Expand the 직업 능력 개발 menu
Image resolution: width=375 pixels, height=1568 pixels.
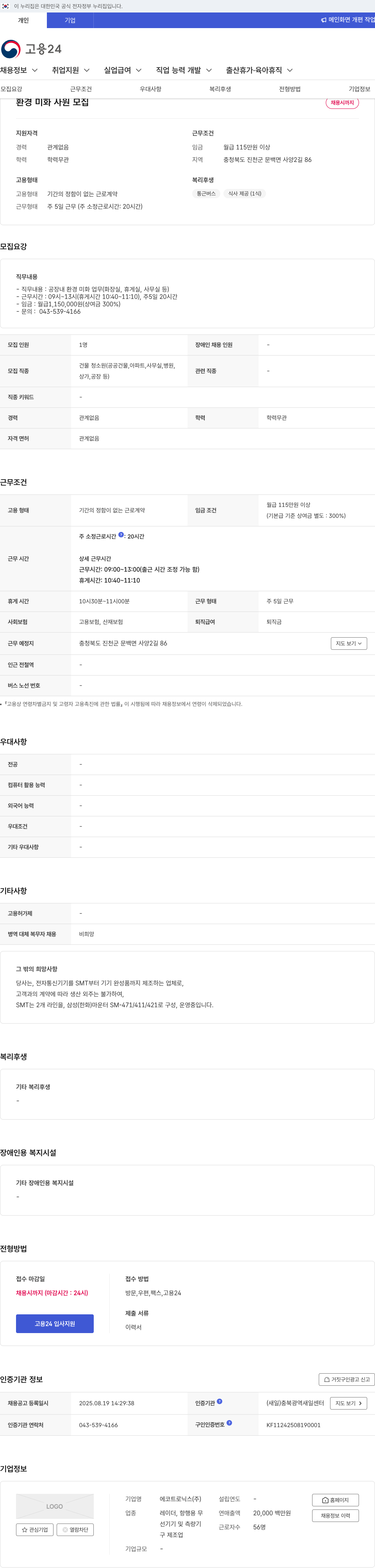point(184,71)
